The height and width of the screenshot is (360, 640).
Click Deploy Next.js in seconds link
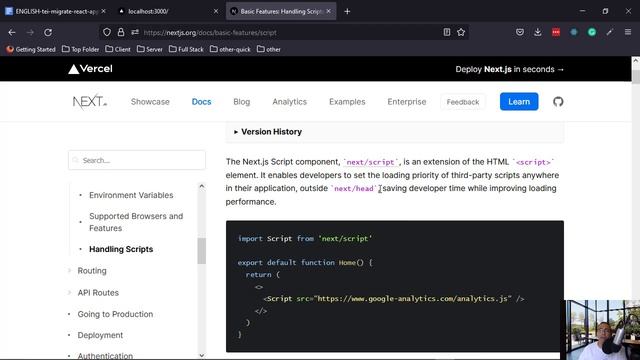point(510,69)
